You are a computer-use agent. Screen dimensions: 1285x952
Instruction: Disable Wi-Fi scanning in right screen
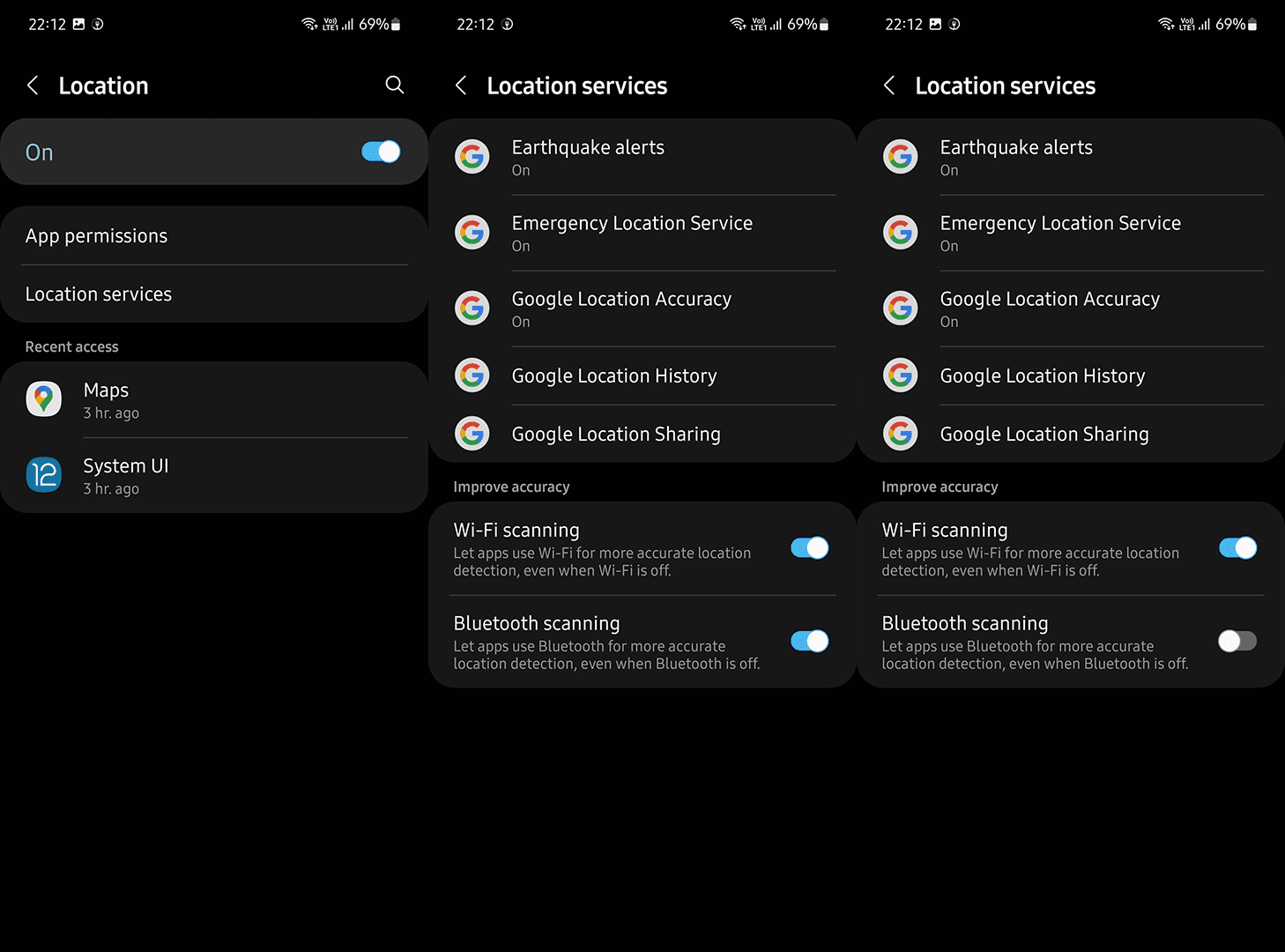(1237, 548)
